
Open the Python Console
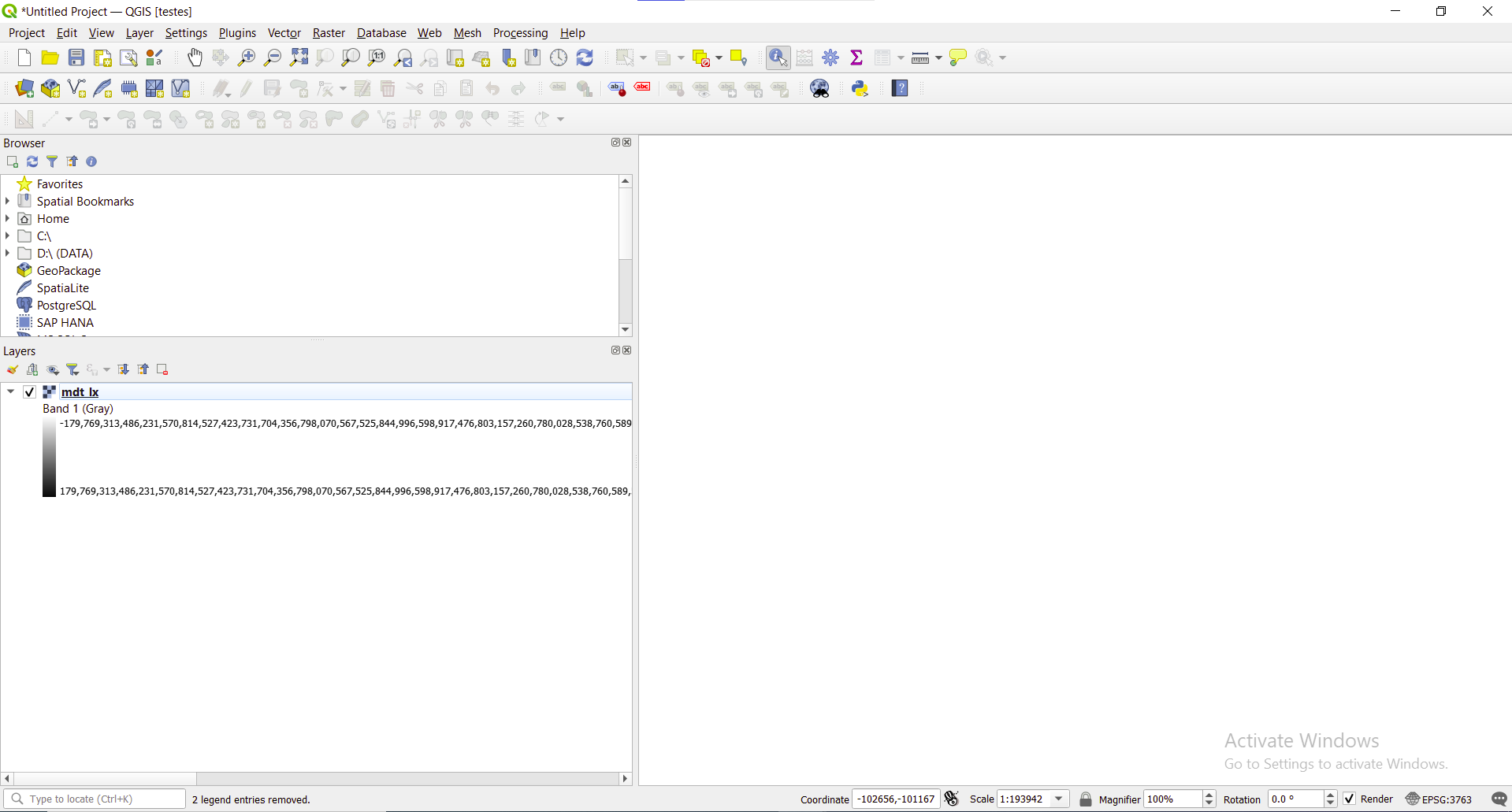(x=859, y=88)
